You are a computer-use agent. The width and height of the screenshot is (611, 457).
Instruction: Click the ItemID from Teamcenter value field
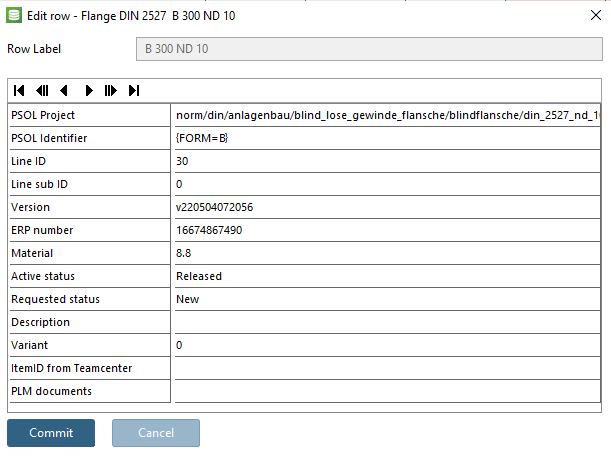tap(387, 368)
